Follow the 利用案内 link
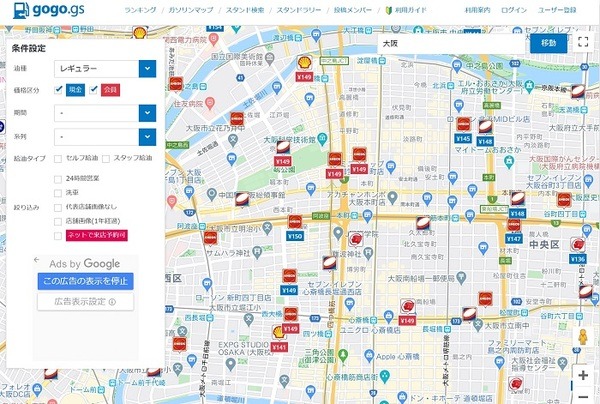 477,10
